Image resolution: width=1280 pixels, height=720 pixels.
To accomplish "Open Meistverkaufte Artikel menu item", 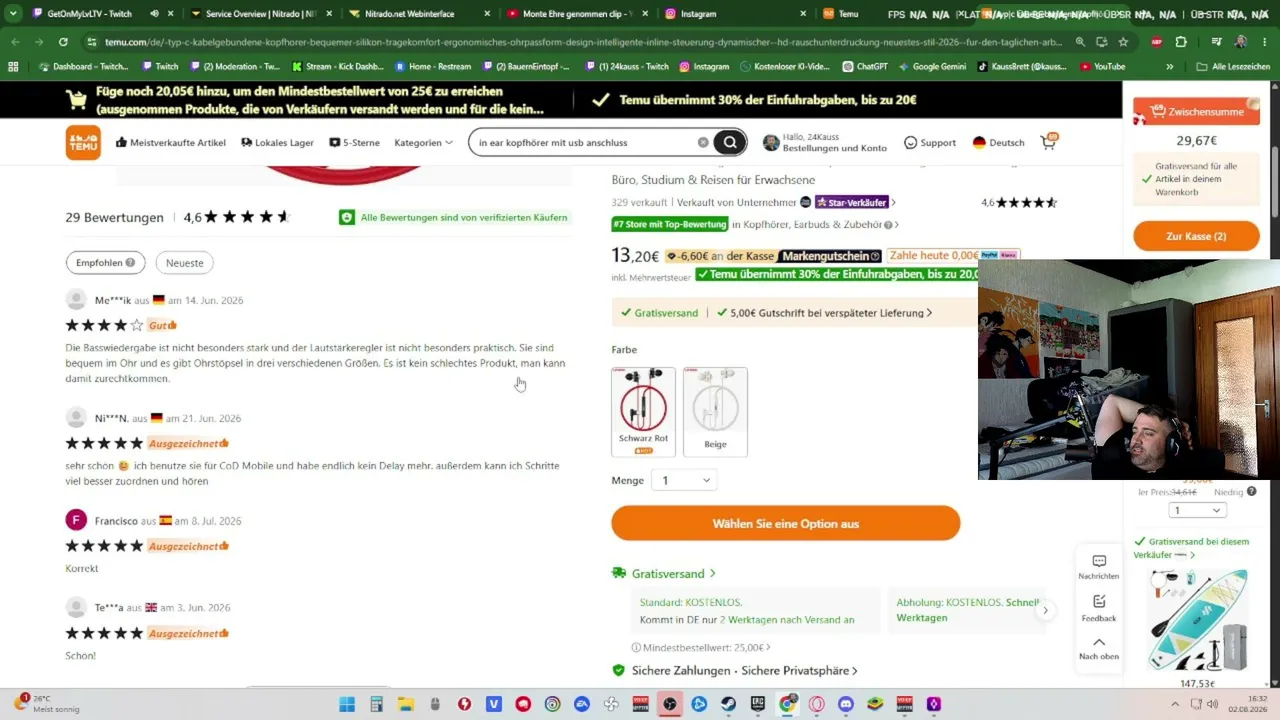I will click(x=171, y=143).
